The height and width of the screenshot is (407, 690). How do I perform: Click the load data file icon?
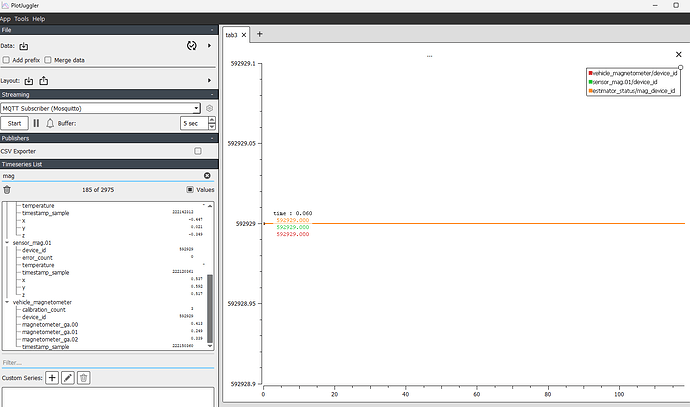coord(24,45)
